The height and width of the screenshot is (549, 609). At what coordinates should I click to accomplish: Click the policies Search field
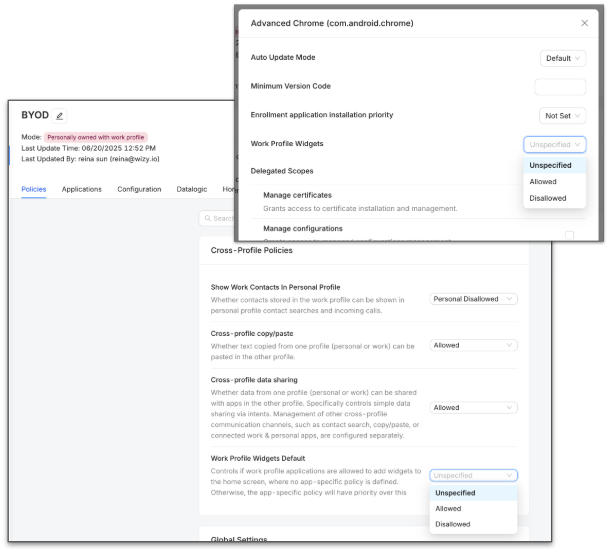[217, 218]
